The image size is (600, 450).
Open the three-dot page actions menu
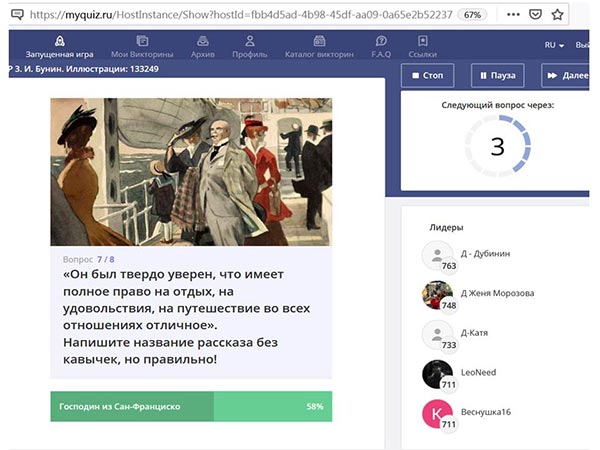point(513,15)
